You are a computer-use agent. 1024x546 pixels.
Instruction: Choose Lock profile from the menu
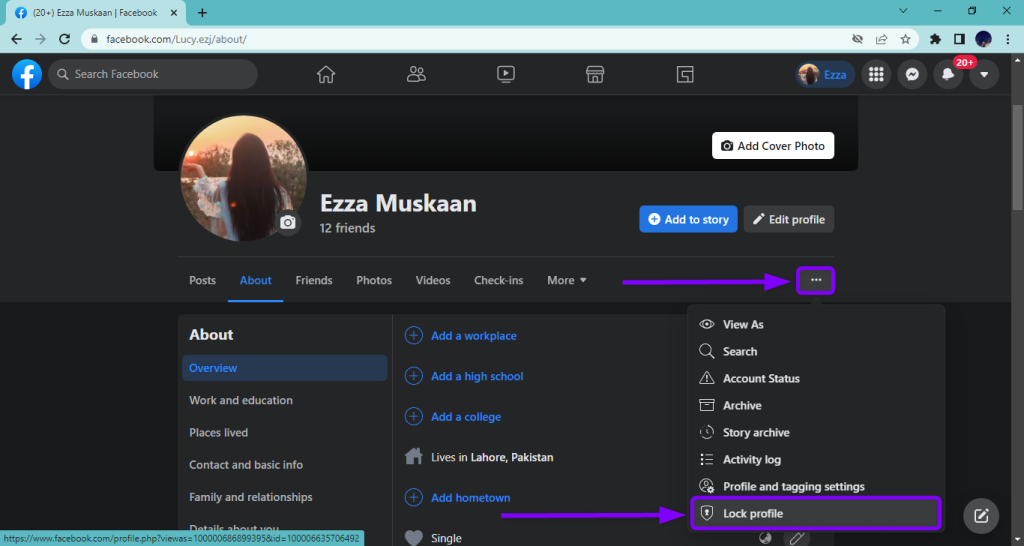point(816,513)
